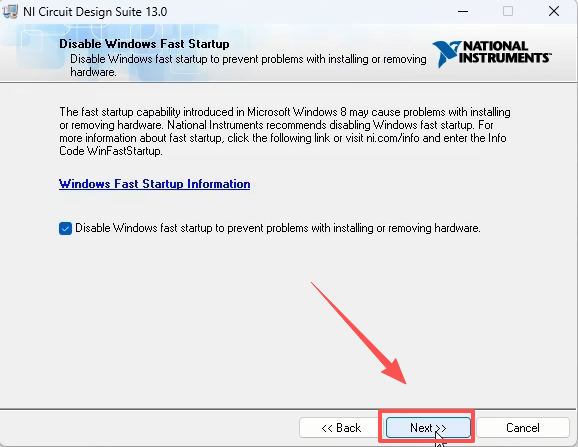Viewport: 578px width, 447px height.
Task: Click the checkbox label about removing hardware
Action: tap(278, 228)
